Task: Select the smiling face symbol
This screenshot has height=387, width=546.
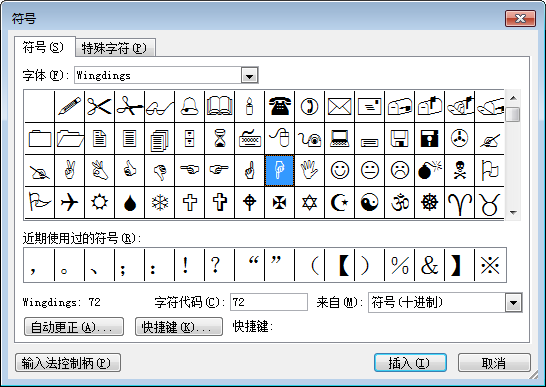Action: coord(339,170)
